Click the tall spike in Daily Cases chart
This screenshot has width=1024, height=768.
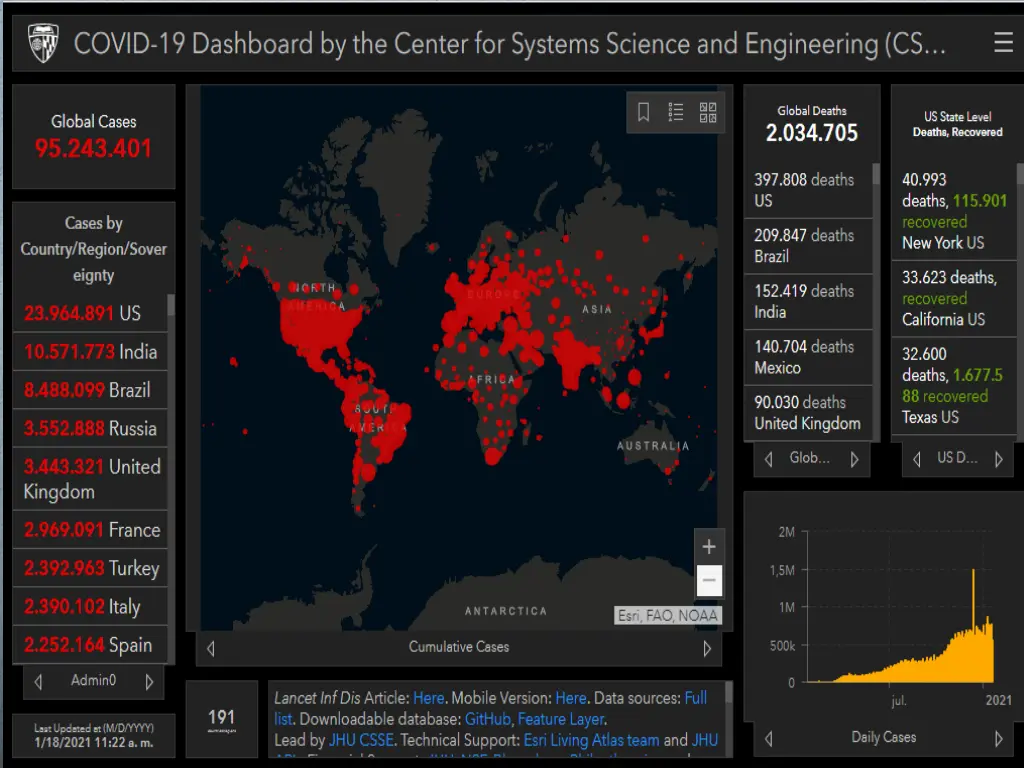(973, 601)
